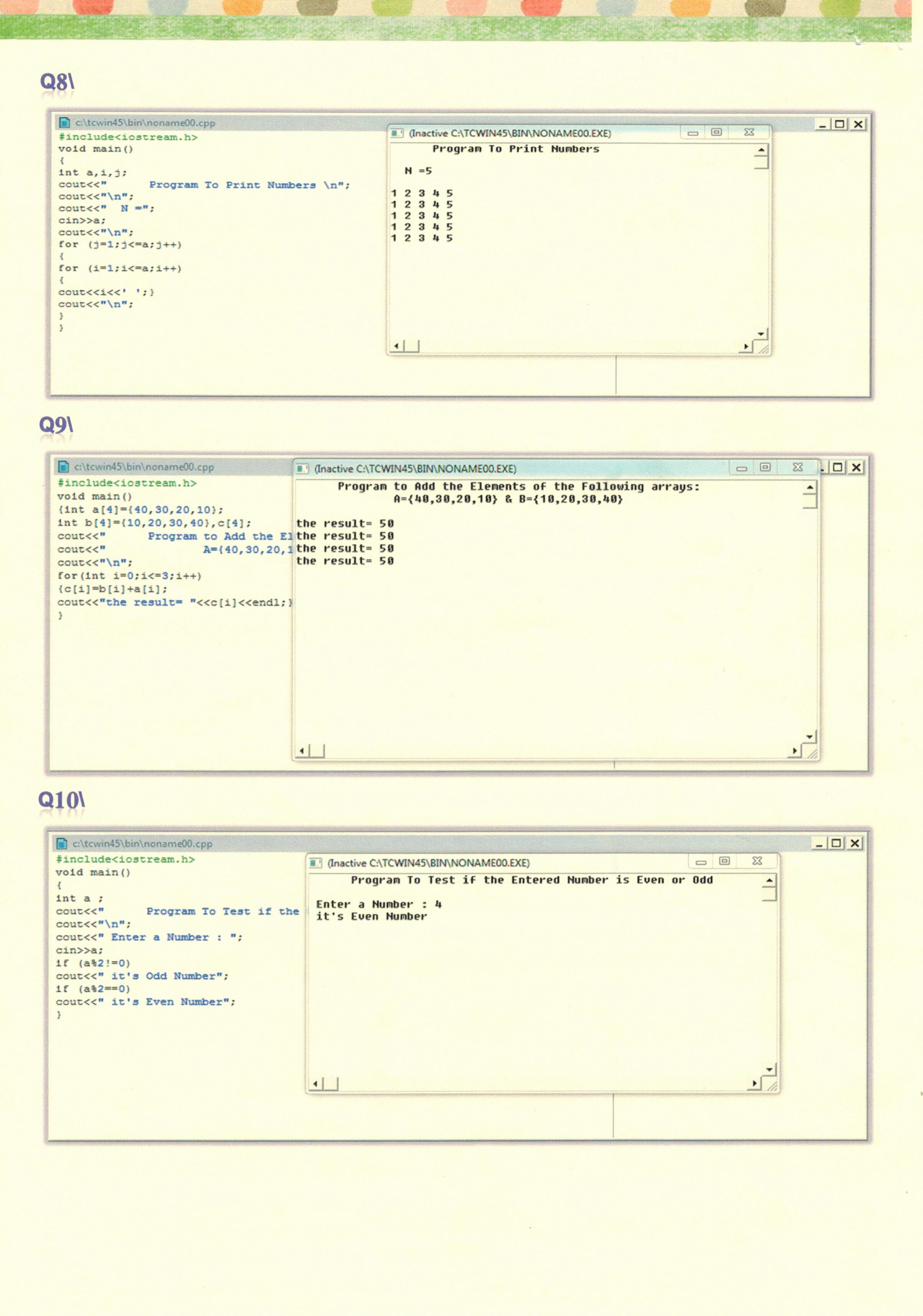Click 'Enter a Number : 4' in Q10 output

click(379, 905)
